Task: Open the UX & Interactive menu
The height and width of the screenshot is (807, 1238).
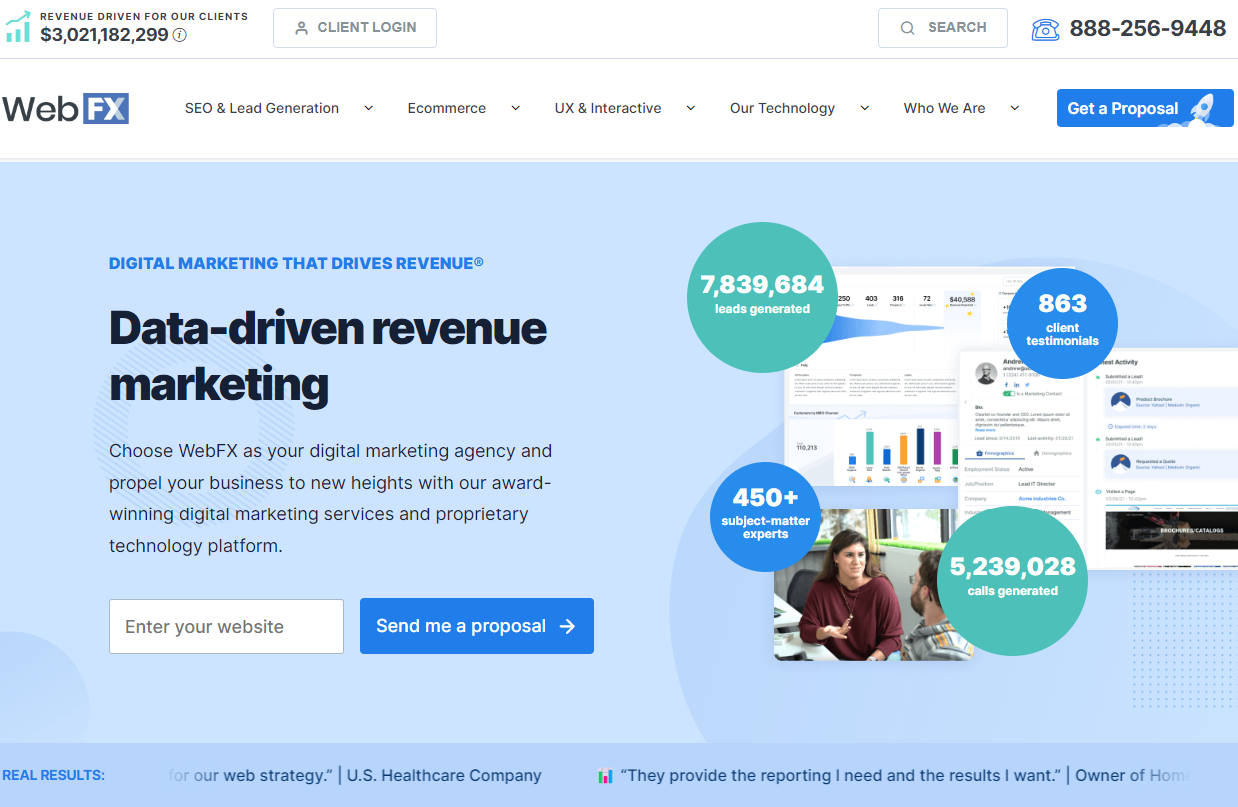Action: point(608,108)
